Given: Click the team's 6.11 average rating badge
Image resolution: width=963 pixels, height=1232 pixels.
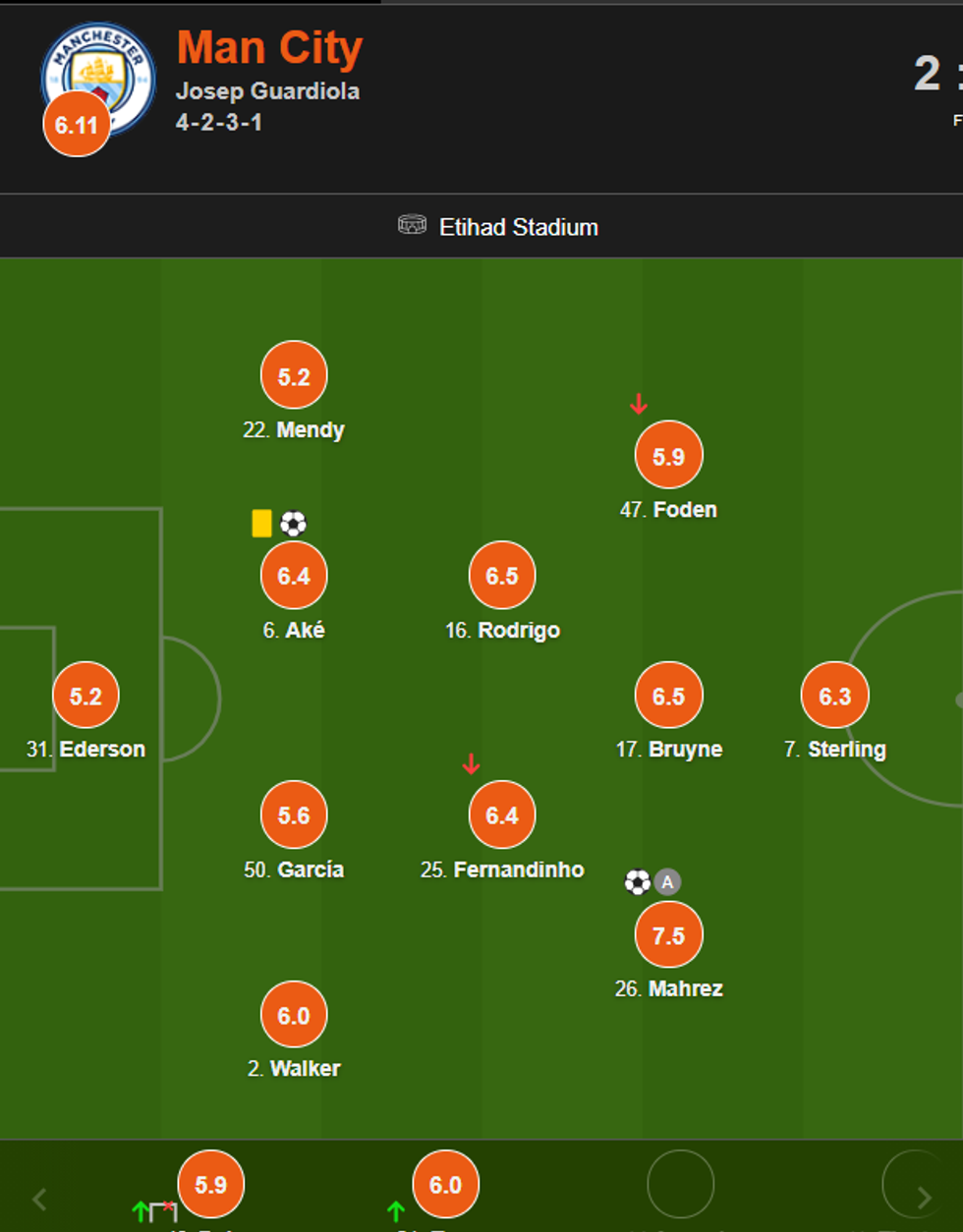Looking at the screenshot, I should click(77, 125).
